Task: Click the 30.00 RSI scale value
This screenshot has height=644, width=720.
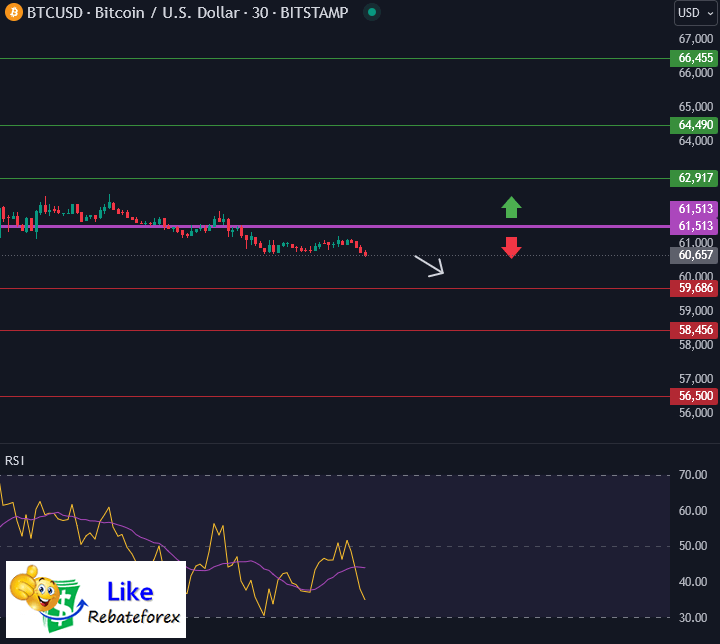Action: tap(693, 617)
